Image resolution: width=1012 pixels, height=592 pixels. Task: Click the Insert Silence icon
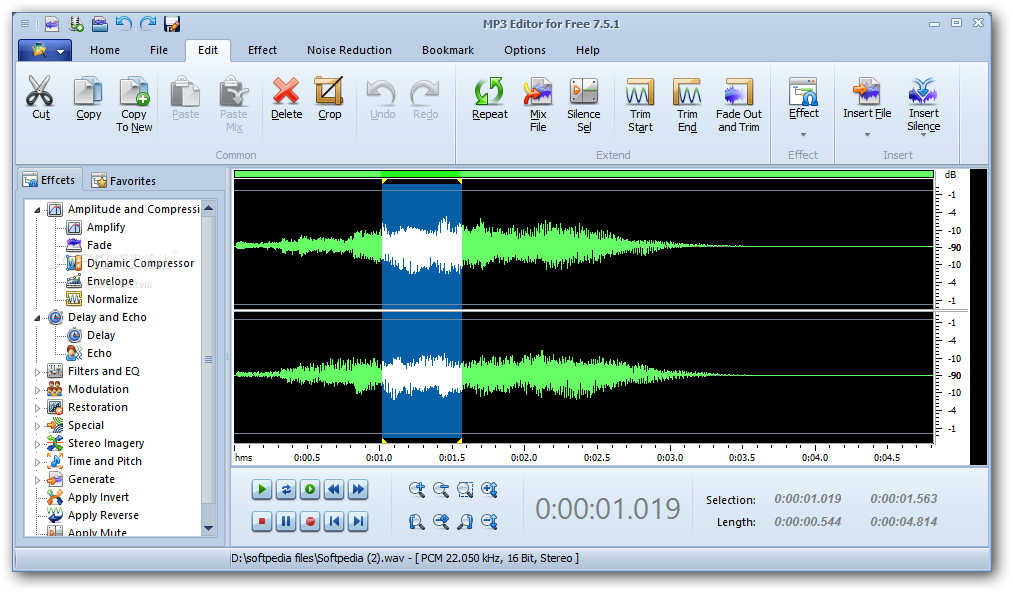click(923, 91)
